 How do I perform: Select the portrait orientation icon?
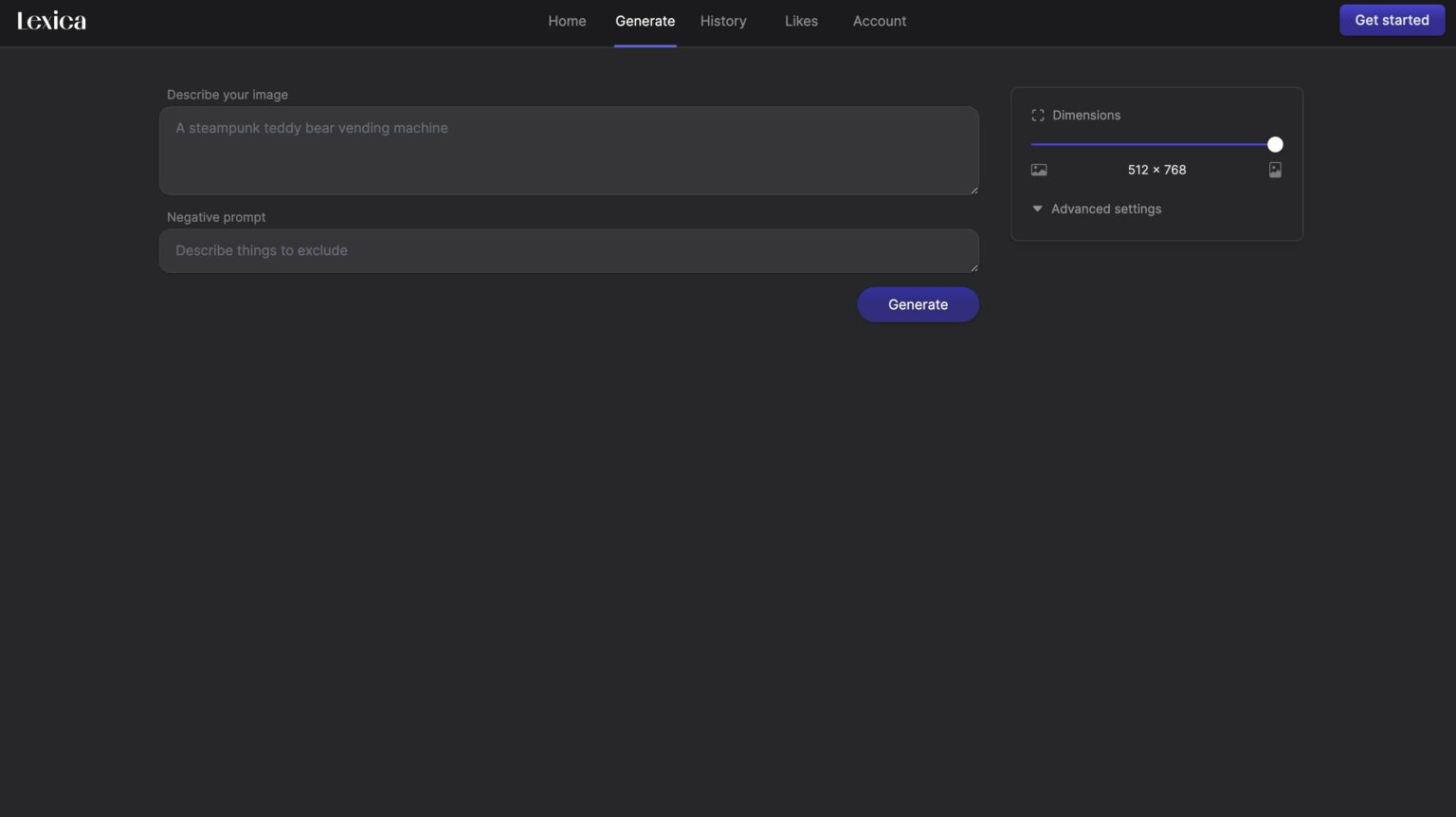tap(1275, 171)
